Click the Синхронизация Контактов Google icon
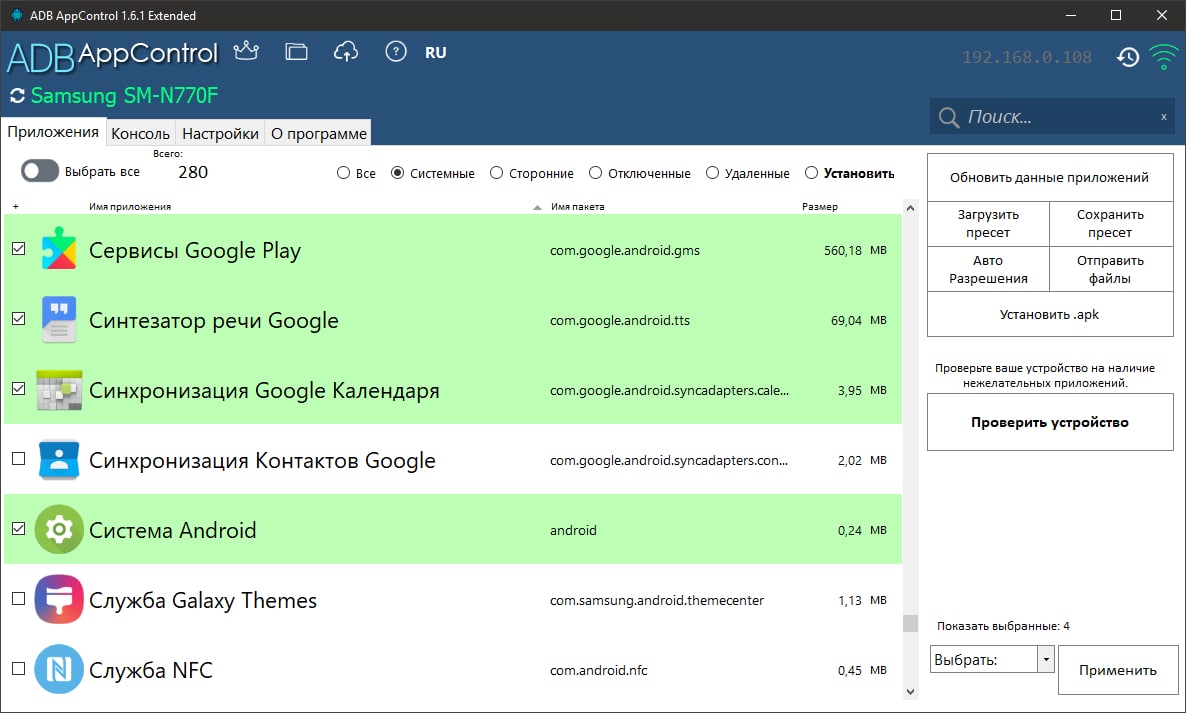The image size is (1186, 713). click(x=59, y=459)
